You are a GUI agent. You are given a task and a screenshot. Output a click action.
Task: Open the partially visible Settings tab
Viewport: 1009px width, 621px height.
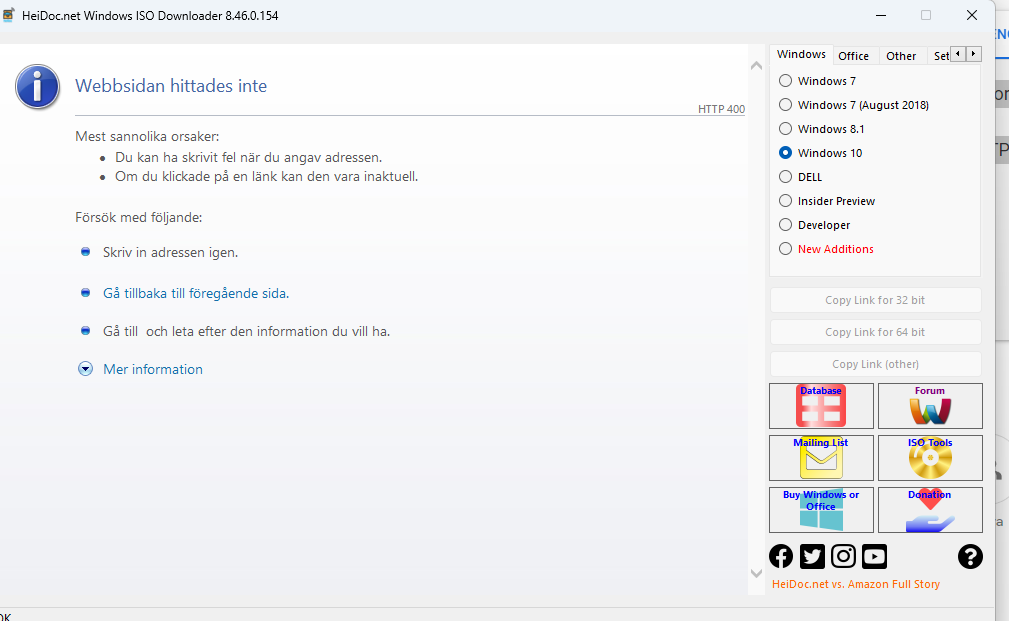(940, 56)
